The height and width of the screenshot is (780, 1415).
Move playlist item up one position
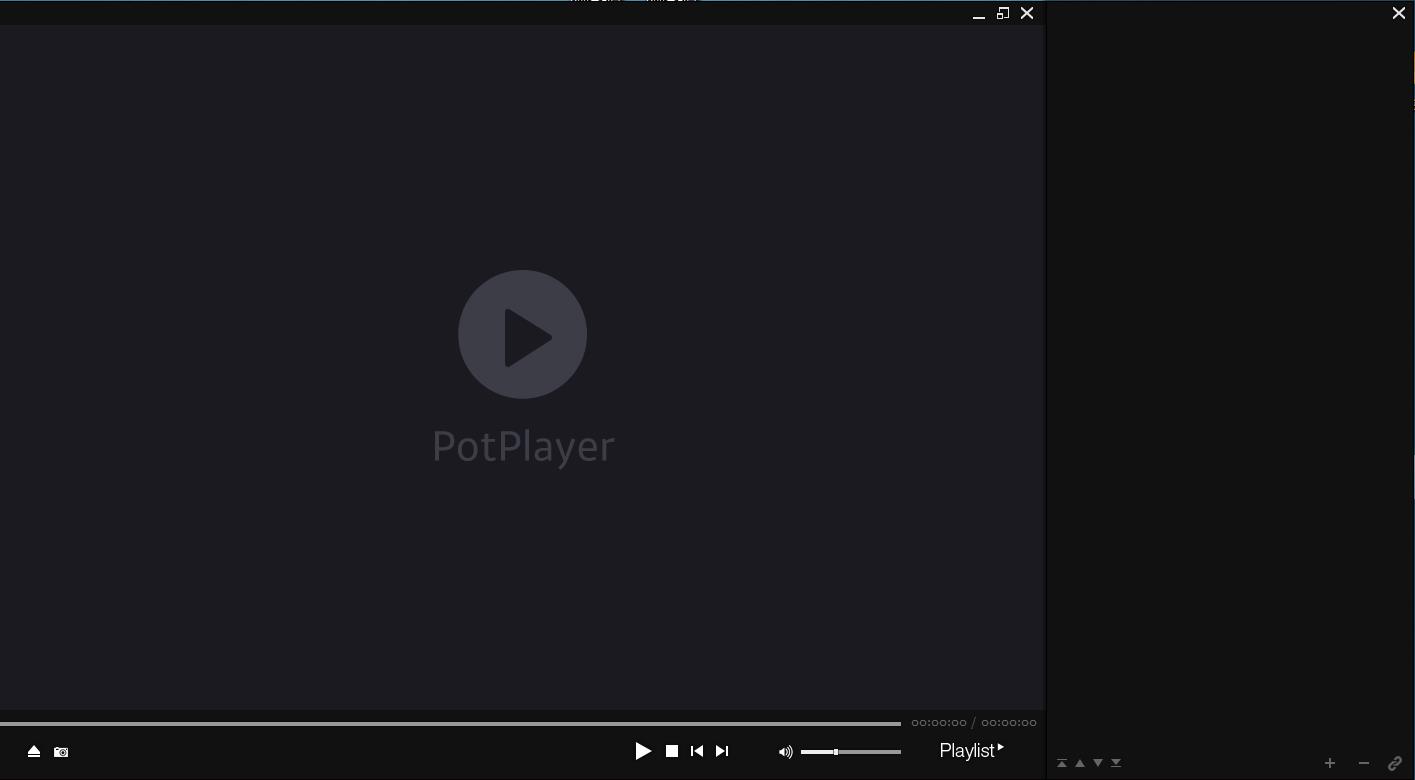coord(1080,763)
